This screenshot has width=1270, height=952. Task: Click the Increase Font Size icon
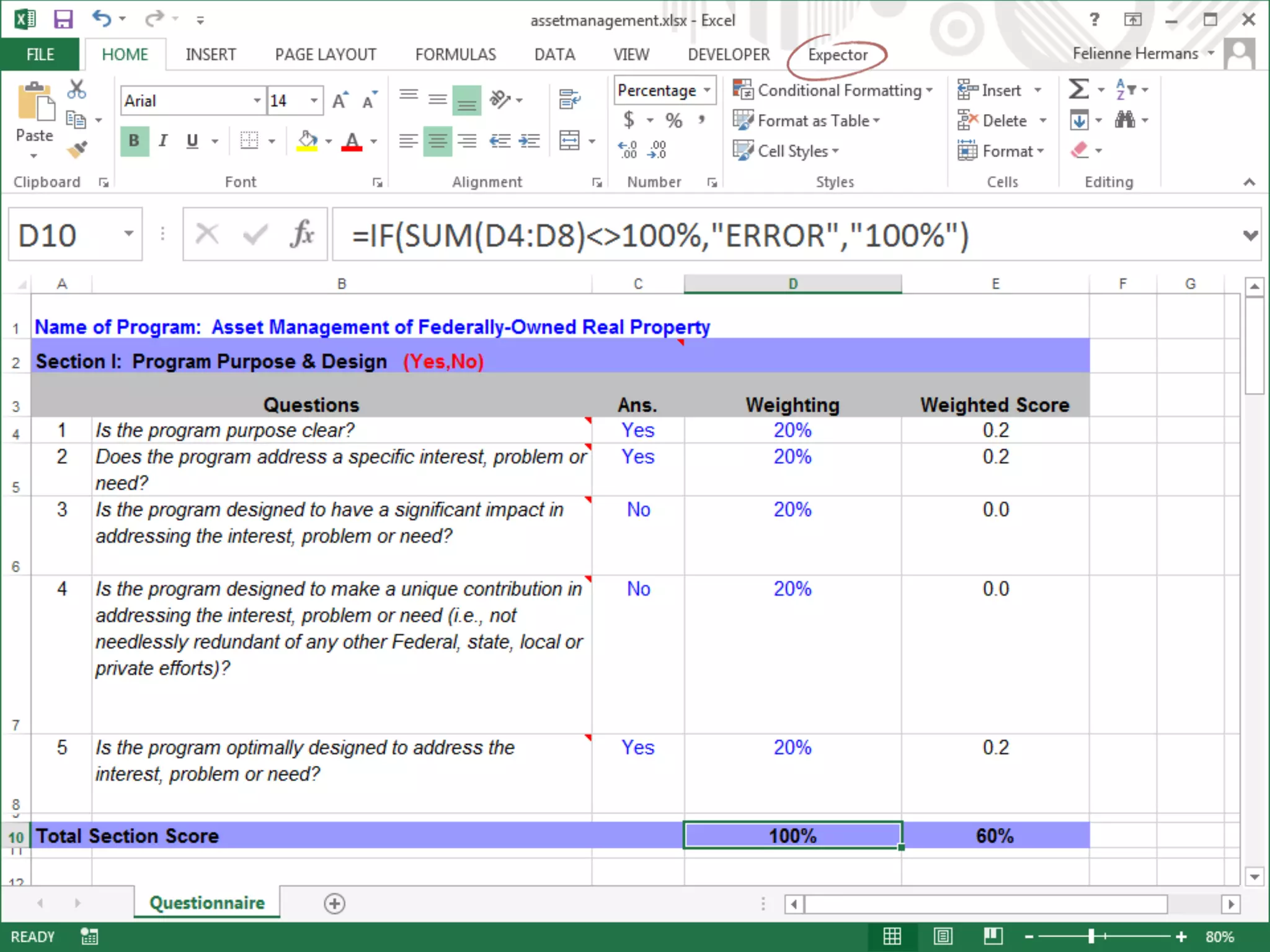click(340, 100)
